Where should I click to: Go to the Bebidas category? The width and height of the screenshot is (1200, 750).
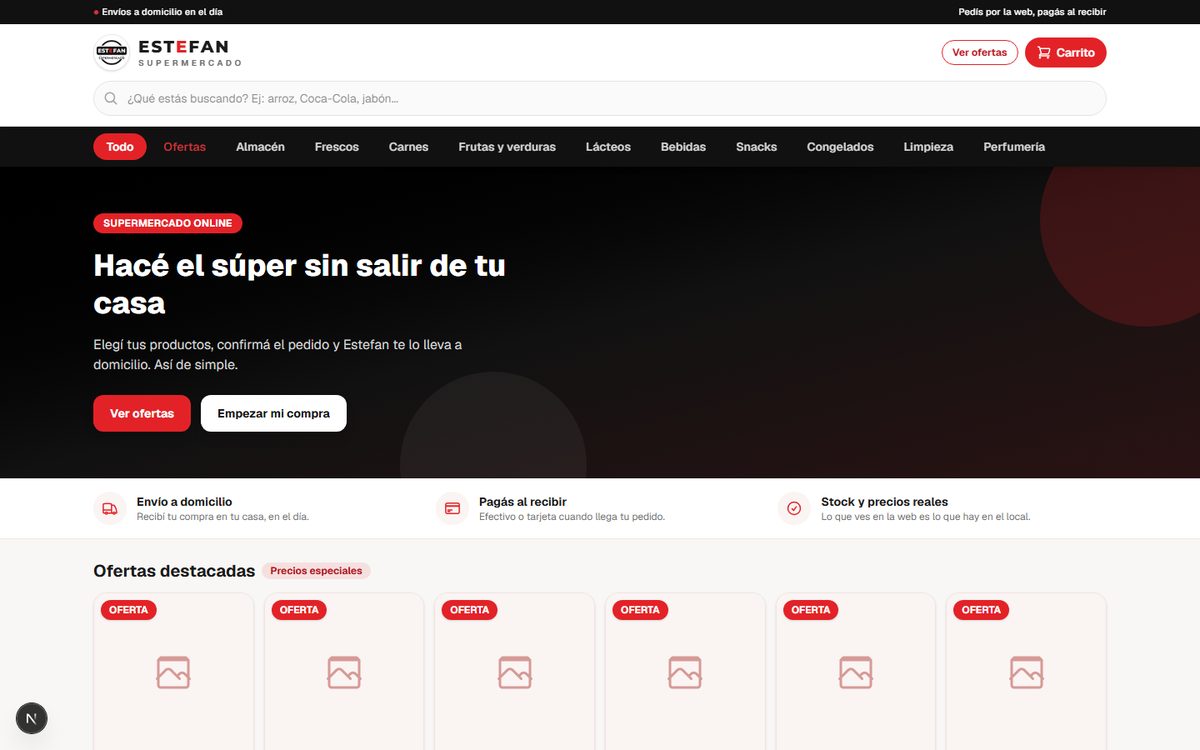[x=683, y=147]
